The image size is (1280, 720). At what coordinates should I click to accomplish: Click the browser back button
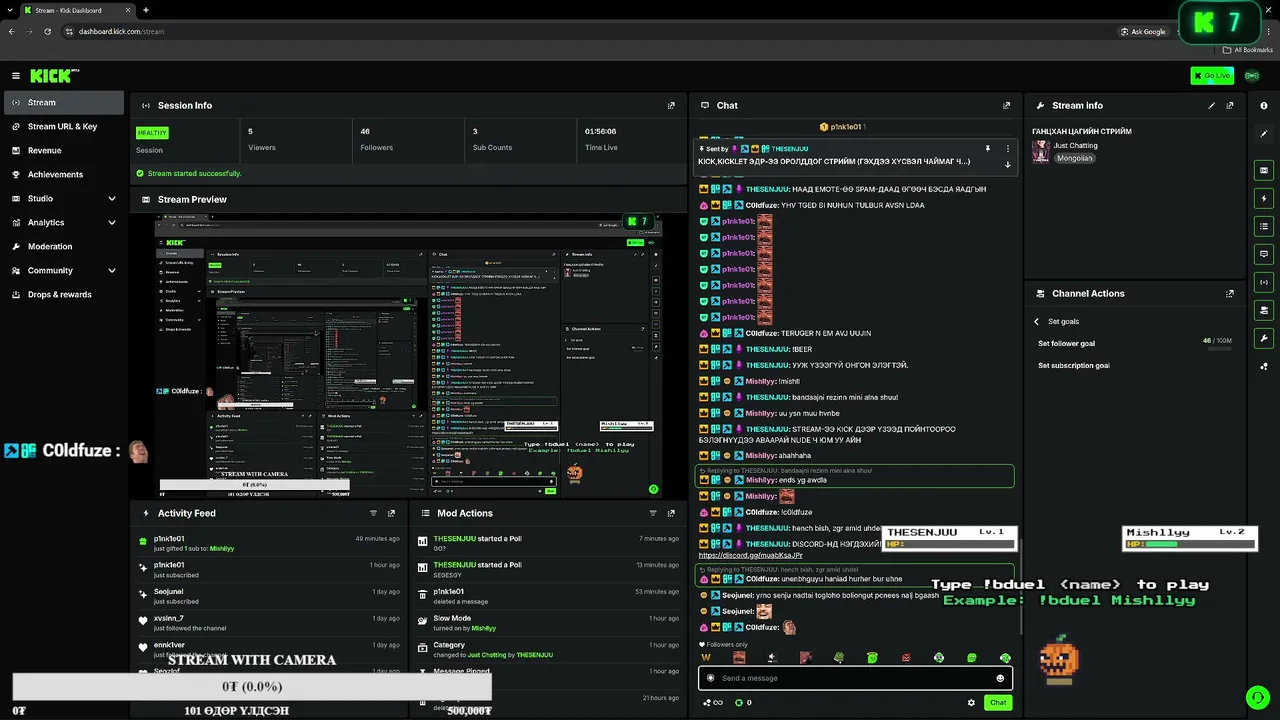[x=11, y=31]
